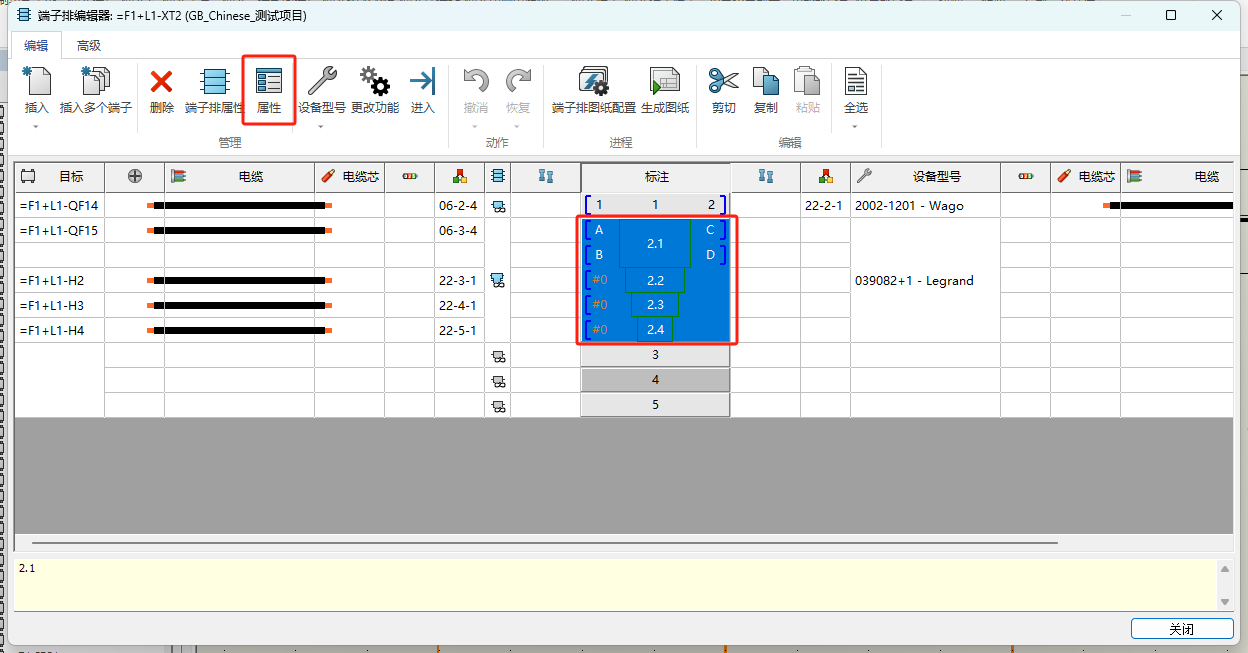Select the row labeled =F1+L1-QF14
Viewport: 1248px width, 653px height.
(x=60, y=204)
